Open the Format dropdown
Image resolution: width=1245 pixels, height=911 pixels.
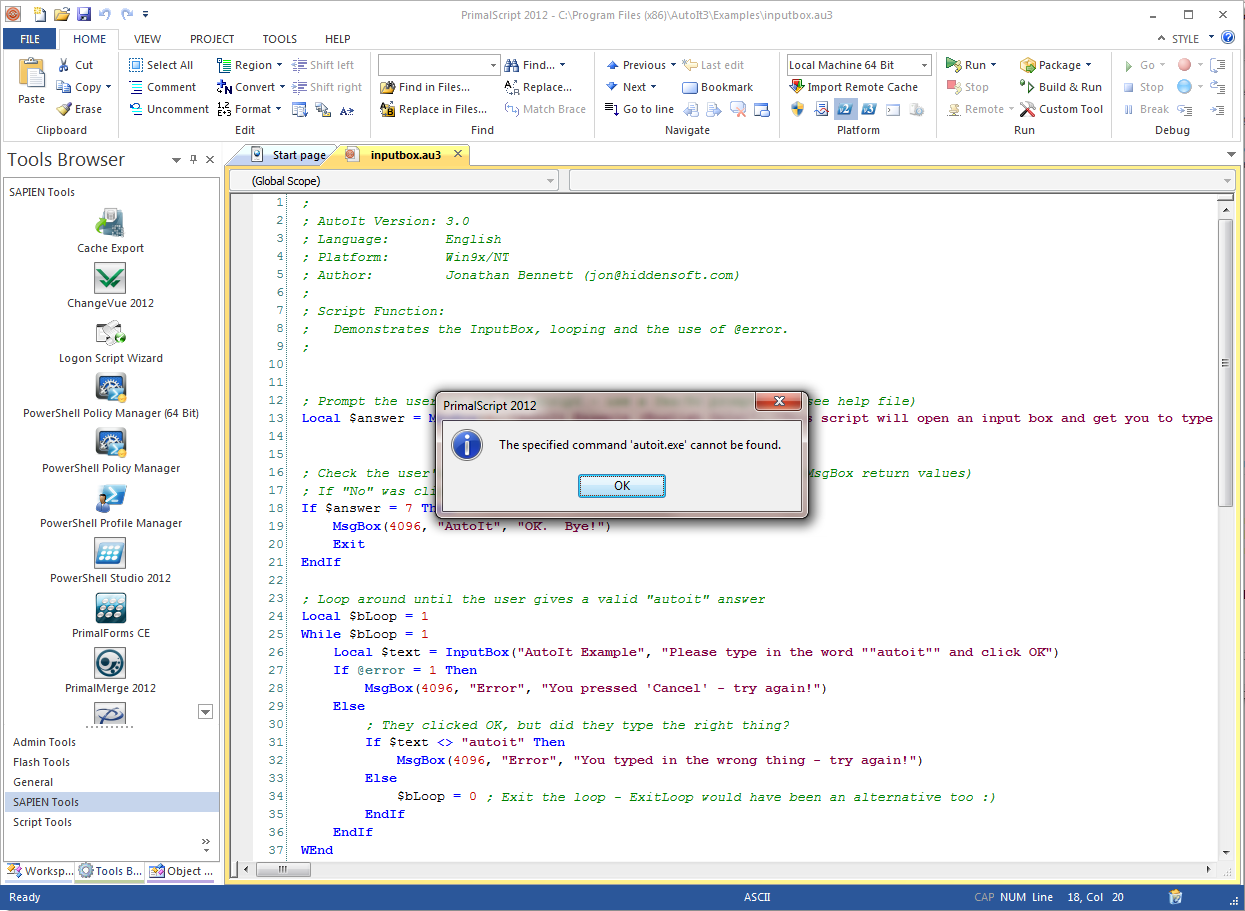(279, 109)
